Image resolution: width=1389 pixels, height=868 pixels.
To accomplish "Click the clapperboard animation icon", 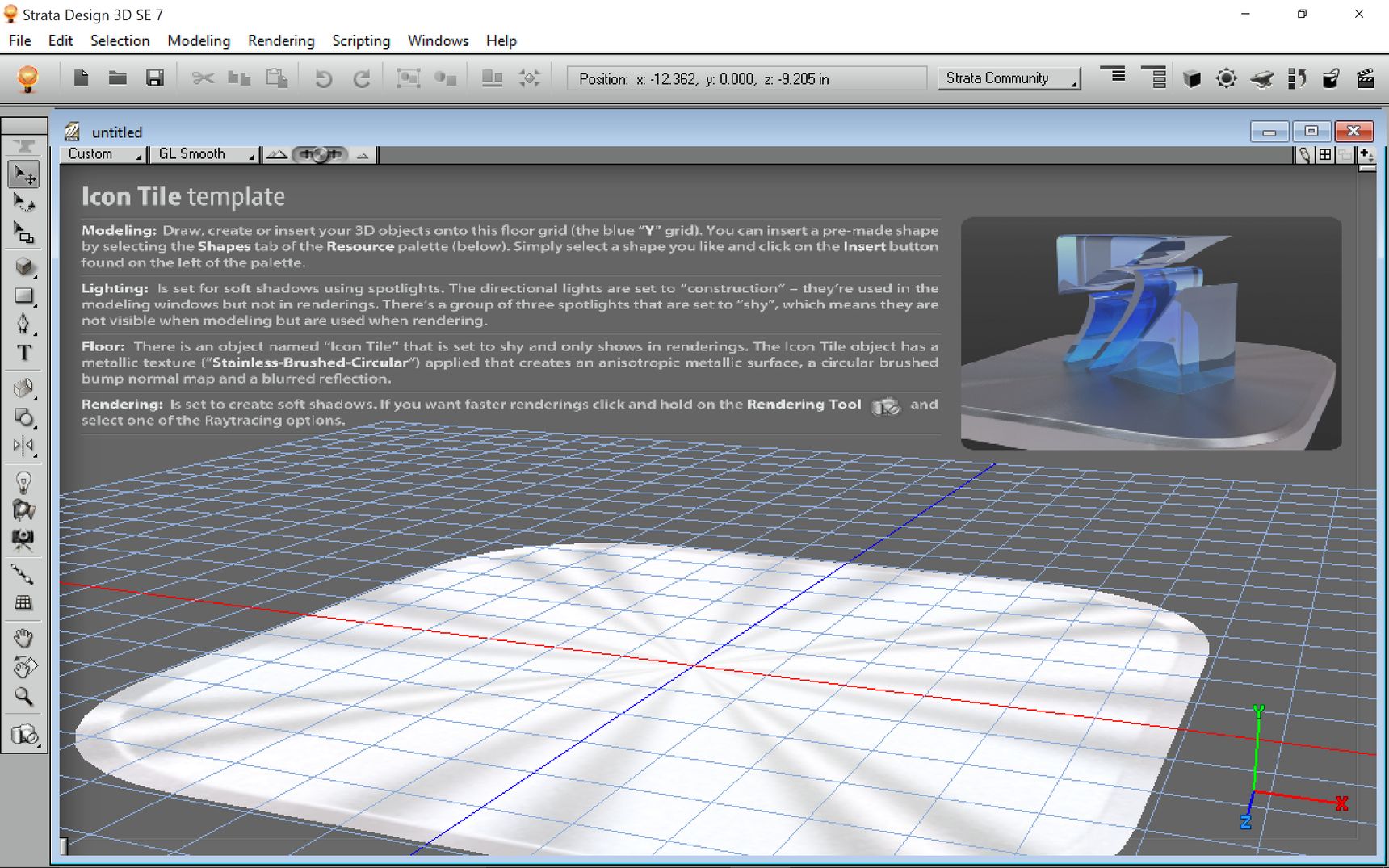I will pyautogui.click(x=1366, y=78).
